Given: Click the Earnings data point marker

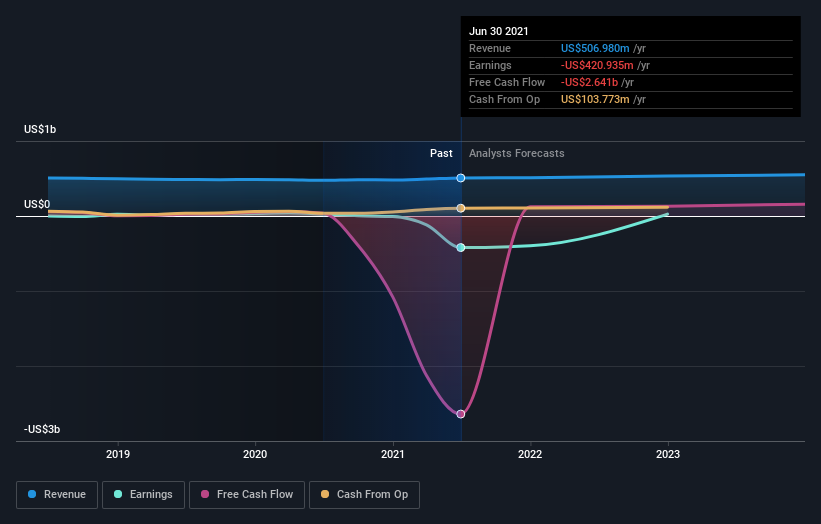Looking at the screenshot, I should tap(461, 248).
